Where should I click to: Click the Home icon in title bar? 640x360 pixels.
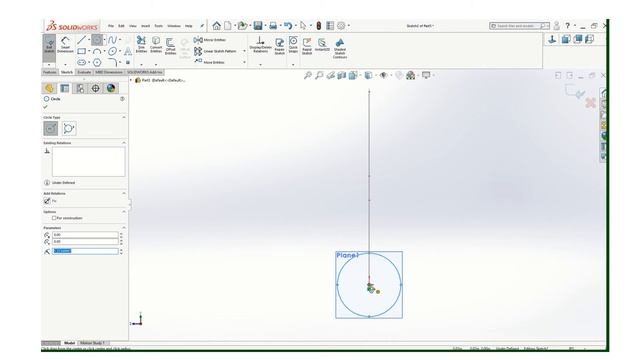[216, 26]
